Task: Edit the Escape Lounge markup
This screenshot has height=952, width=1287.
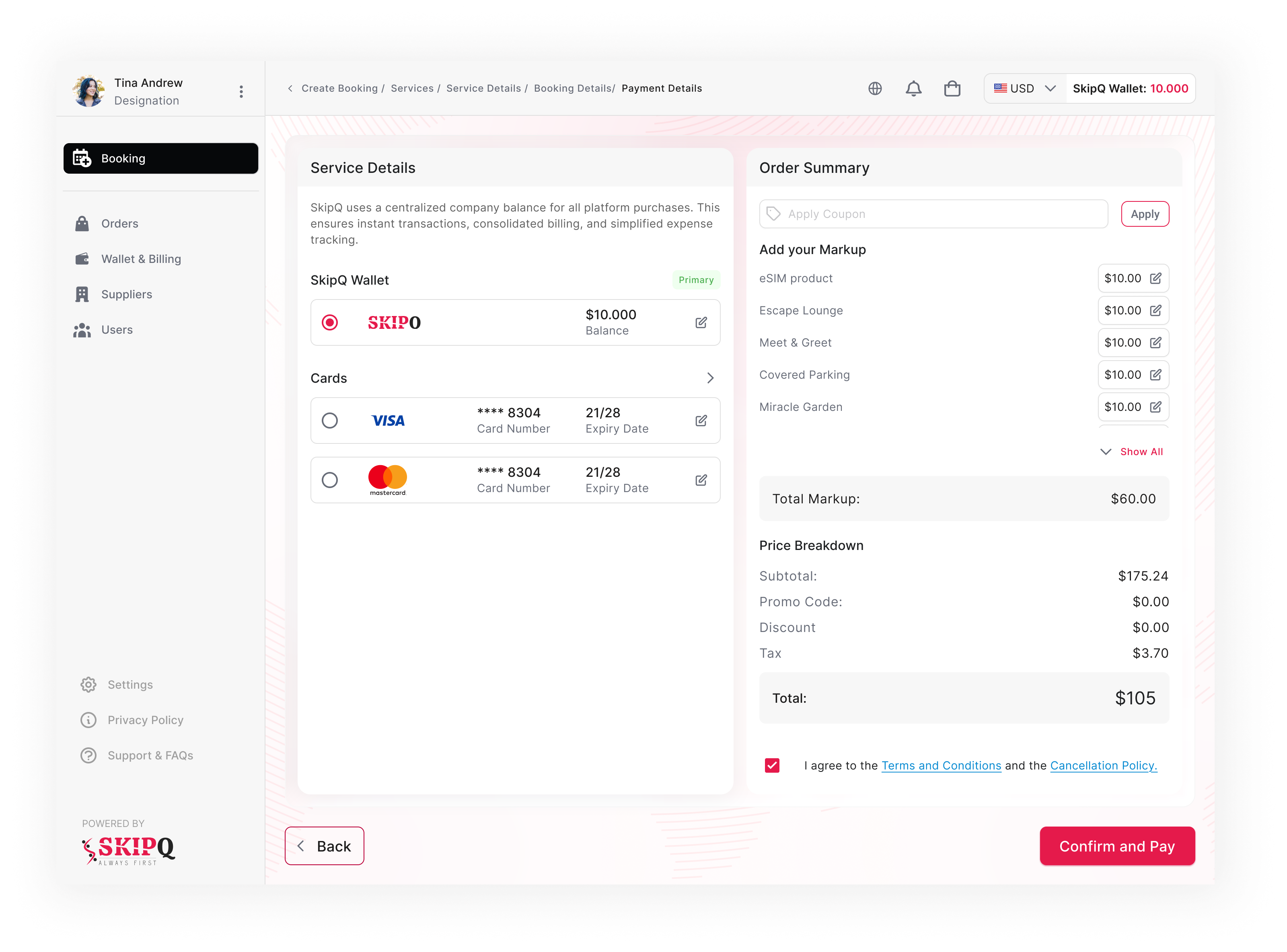Action: pos(1155,311)
